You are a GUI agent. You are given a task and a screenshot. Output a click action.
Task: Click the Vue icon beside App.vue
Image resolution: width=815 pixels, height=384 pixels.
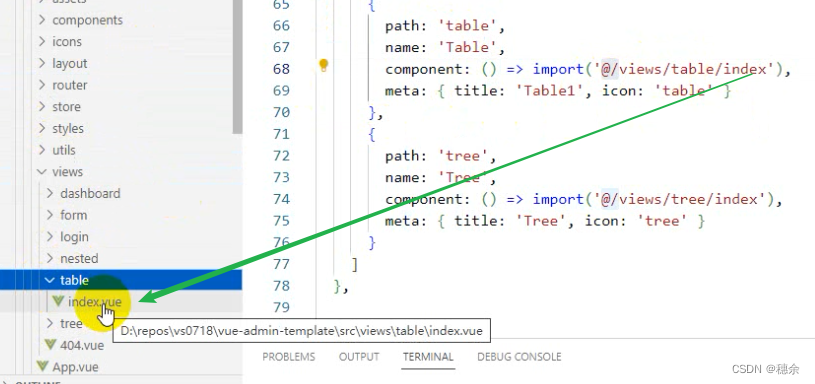click(43, 367)
